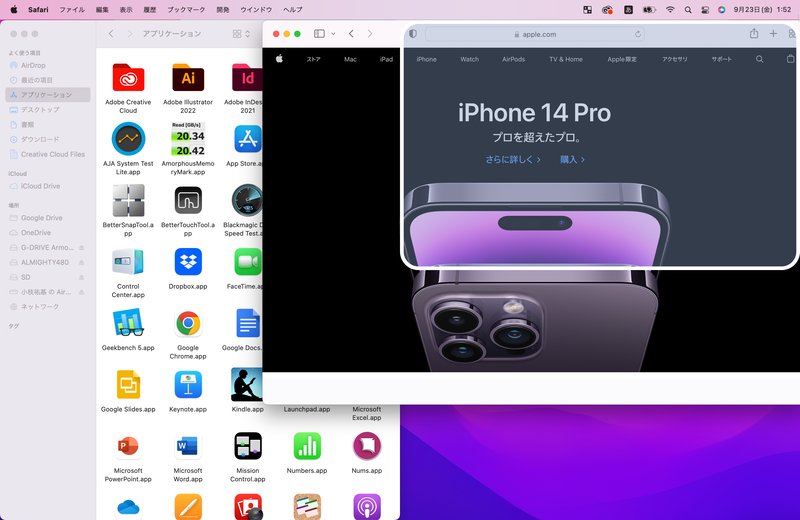Screen dimensions: 800x520
Task: Click Safari share icon
Action: tap(754, 34)
